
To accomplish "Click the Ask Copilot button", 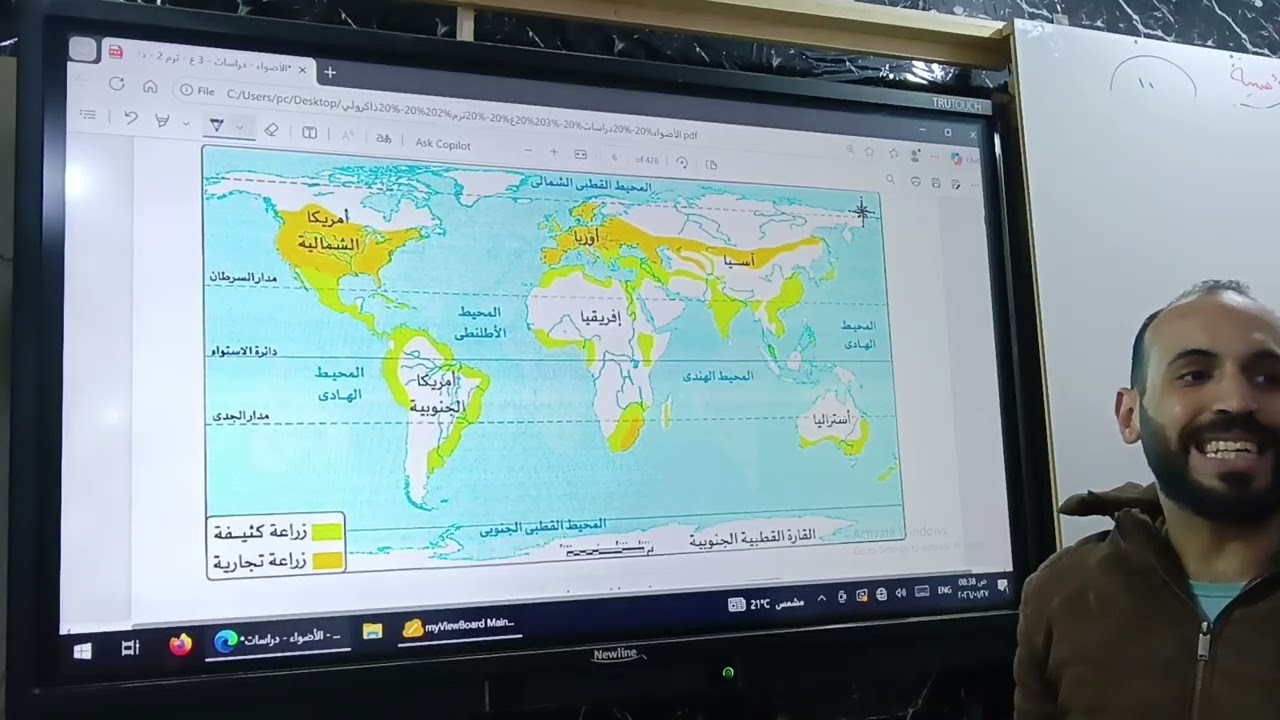I will click(x=443, y=143).
